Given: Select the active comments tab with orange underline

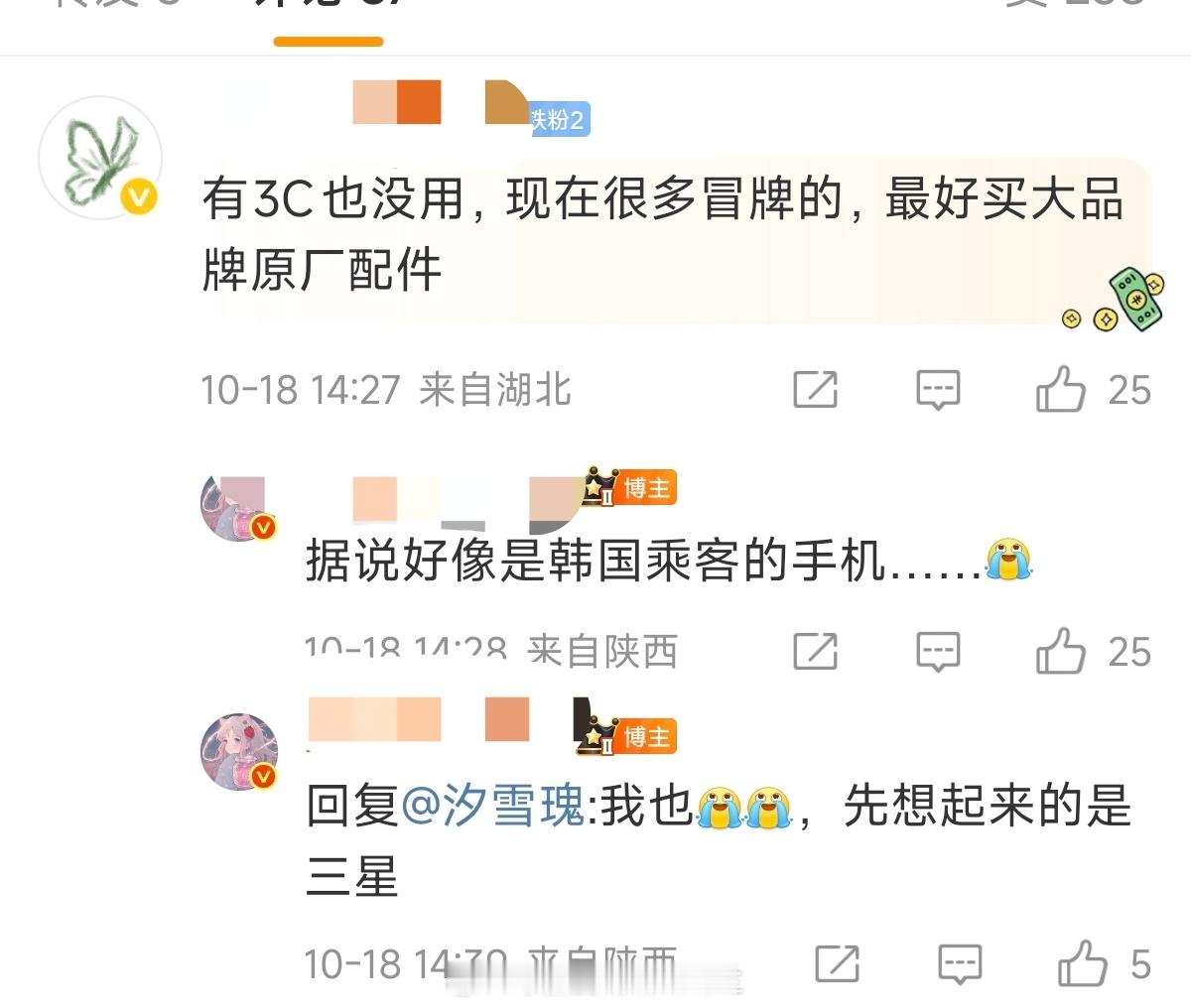Looking at the screenshot, I should 329,14.
